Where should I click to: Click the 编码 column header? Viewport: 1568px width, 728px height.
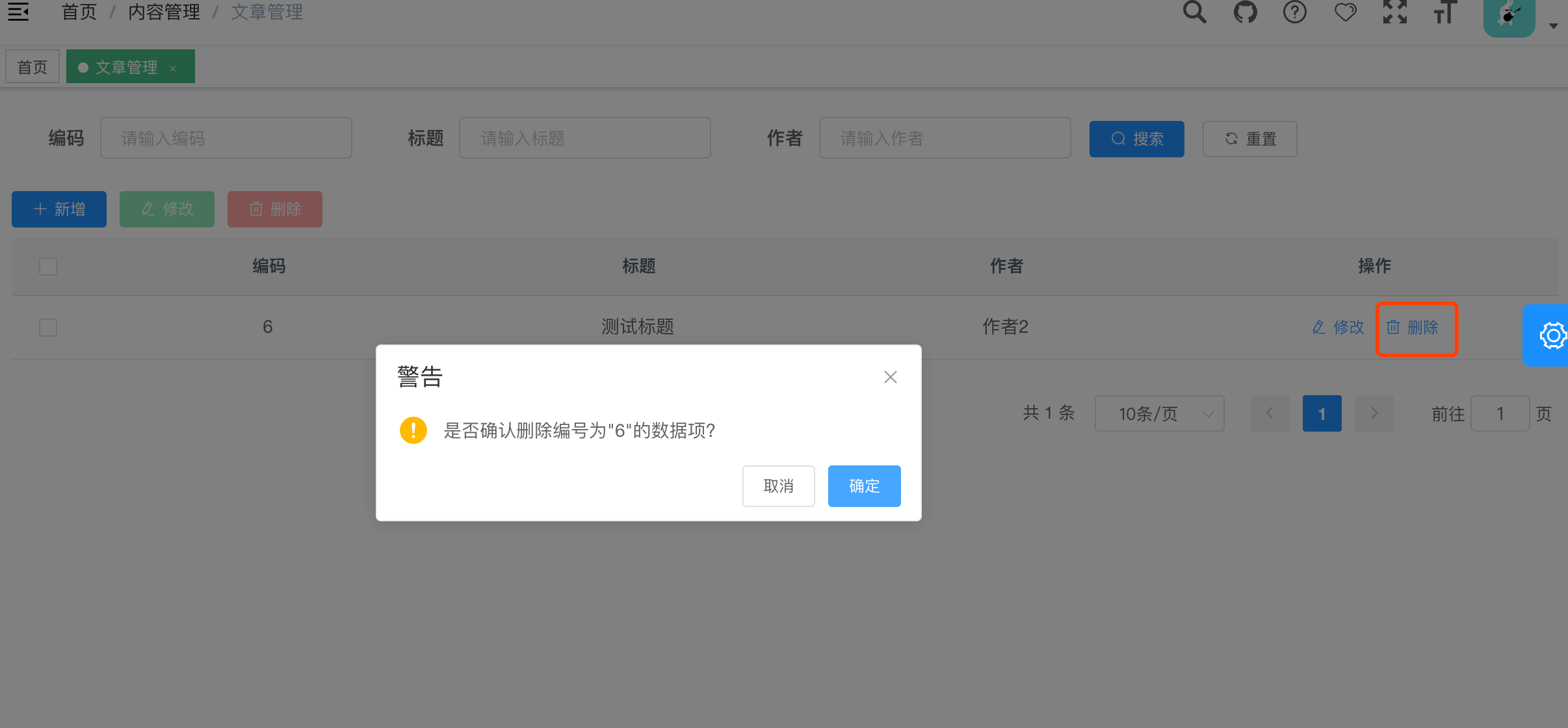point(269,266)
